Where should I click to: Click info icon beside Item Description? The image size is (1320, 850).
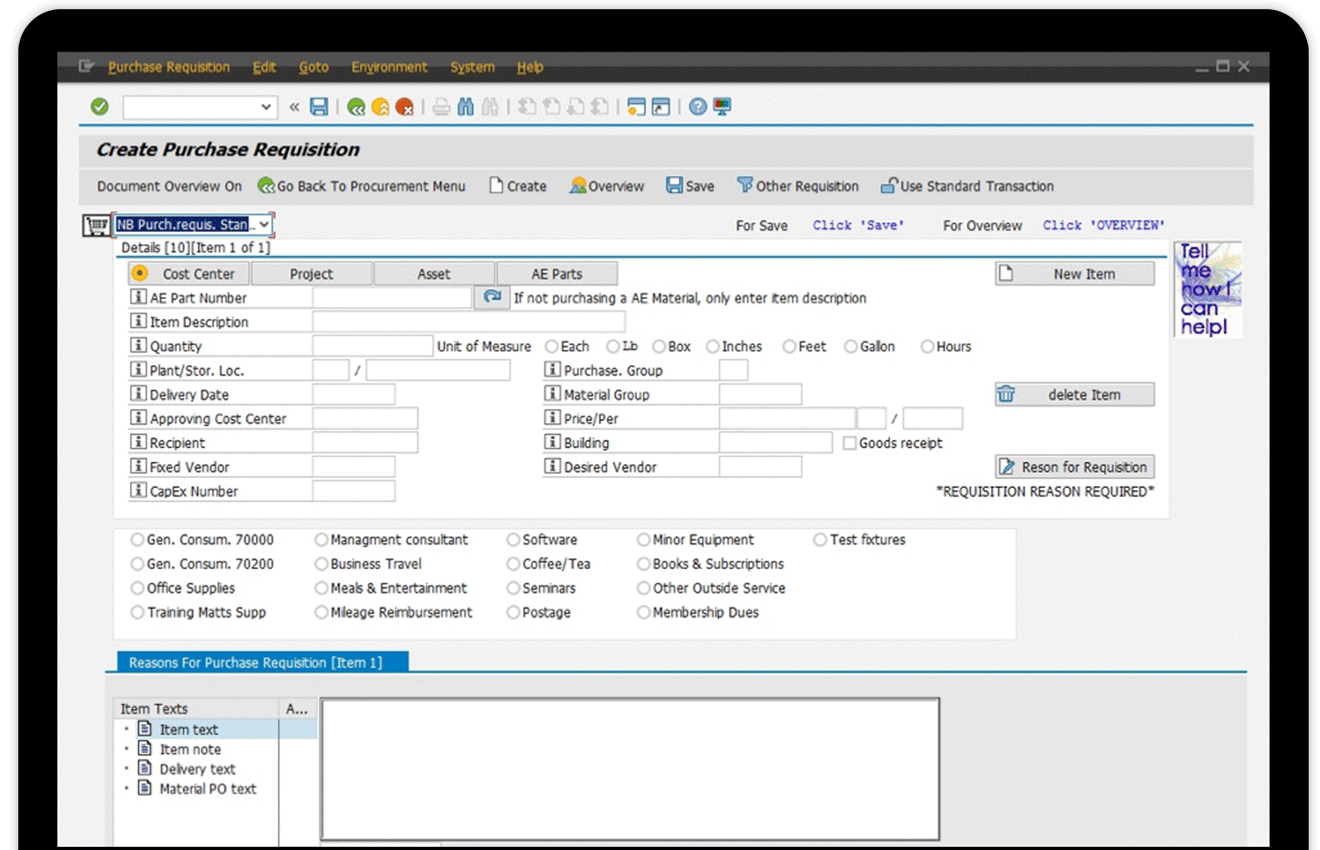[138, 321]
